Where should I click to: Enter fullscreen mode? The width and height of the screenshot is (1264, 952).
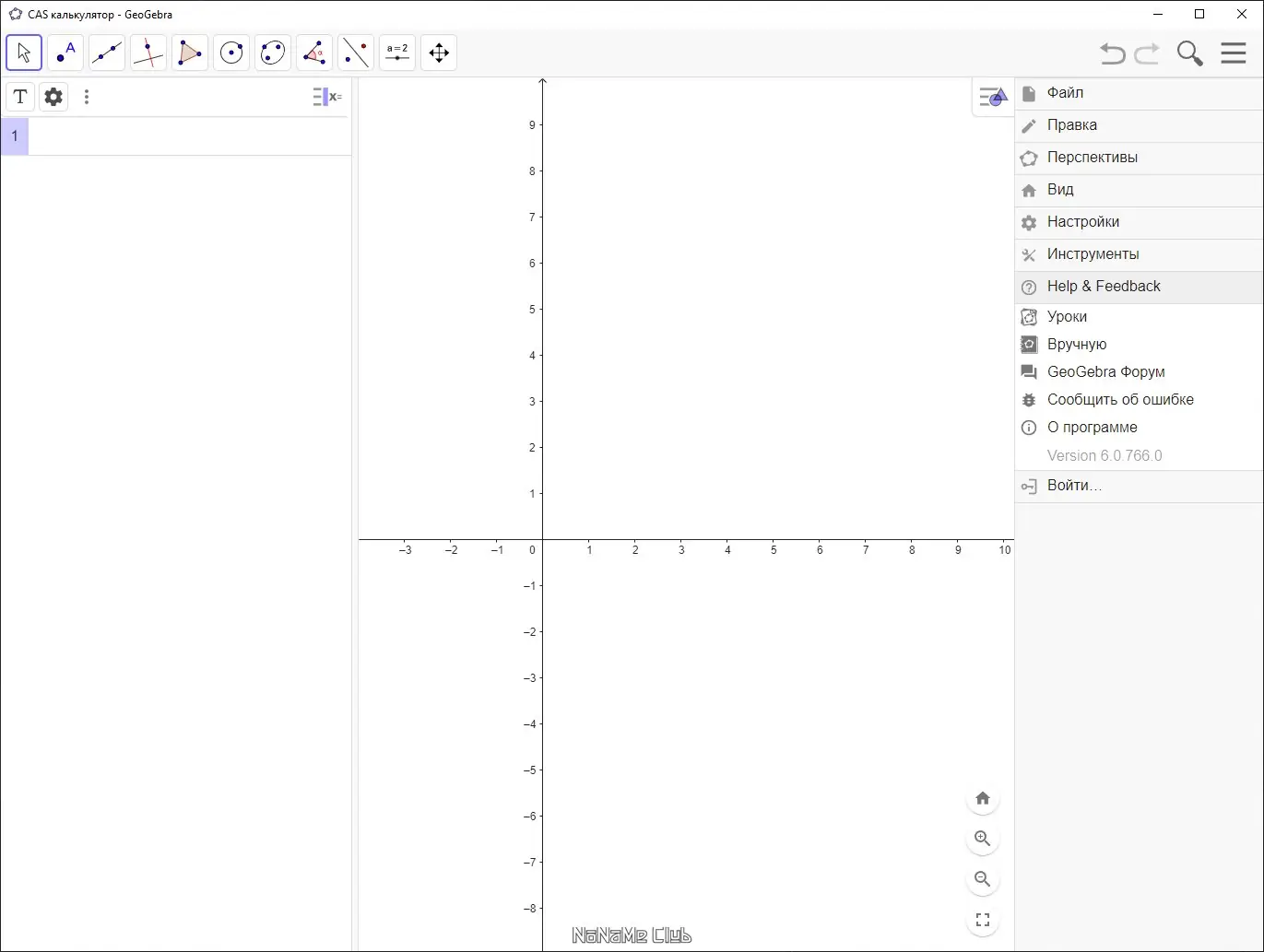coord(983,920)
